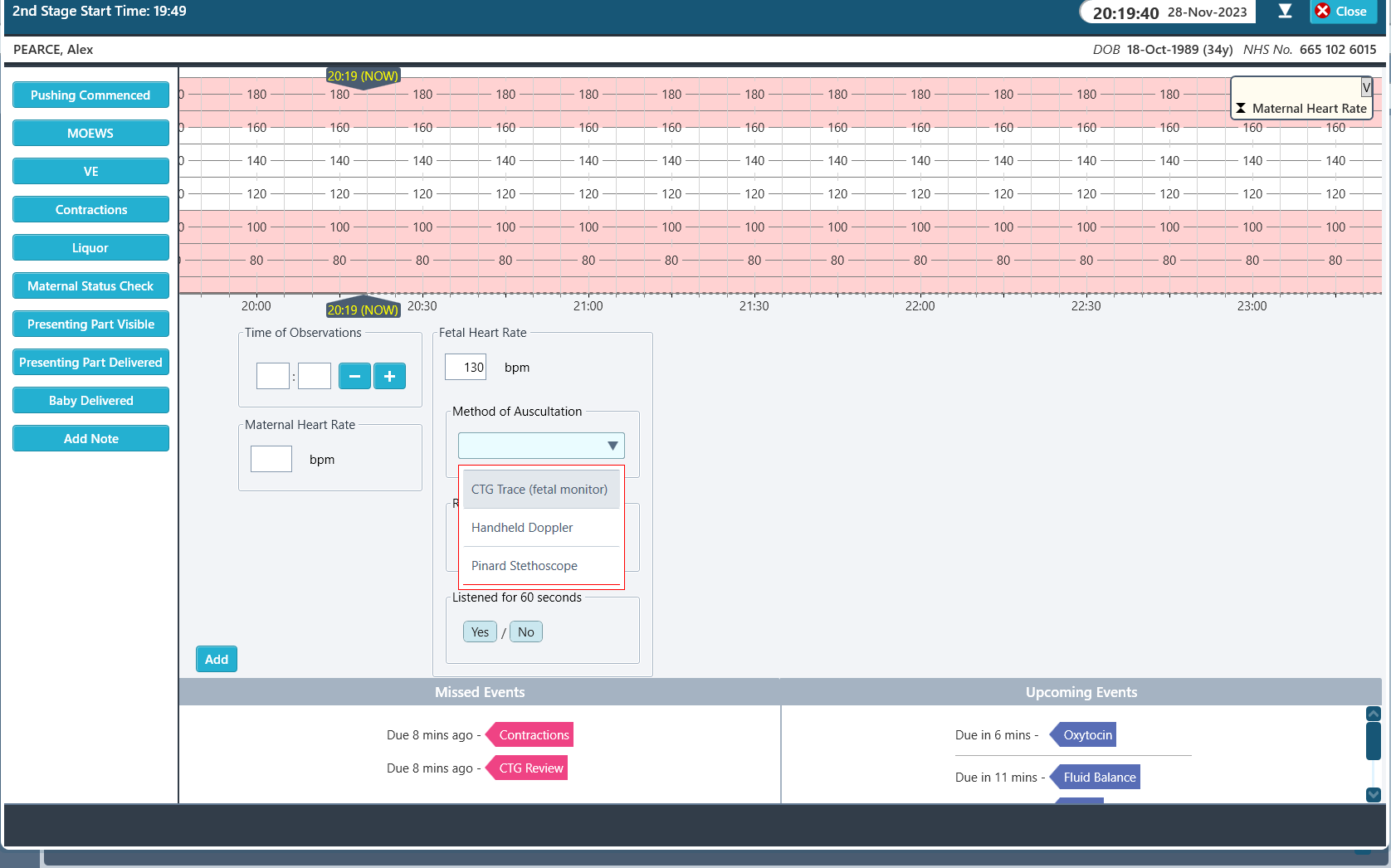Collapse the legend with the V toggle
This screenshot has height=868, width=1391.
tap(1366, 87)
